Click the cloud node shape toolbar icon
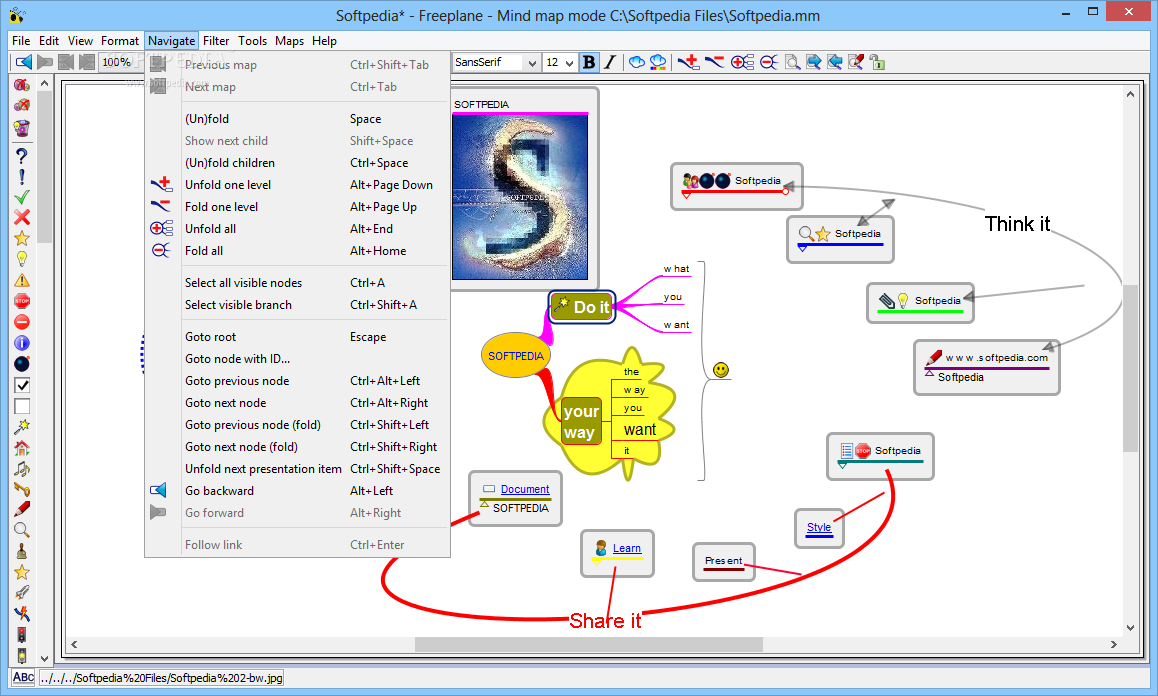The image size is (1158, 696). tap(637, 63)
